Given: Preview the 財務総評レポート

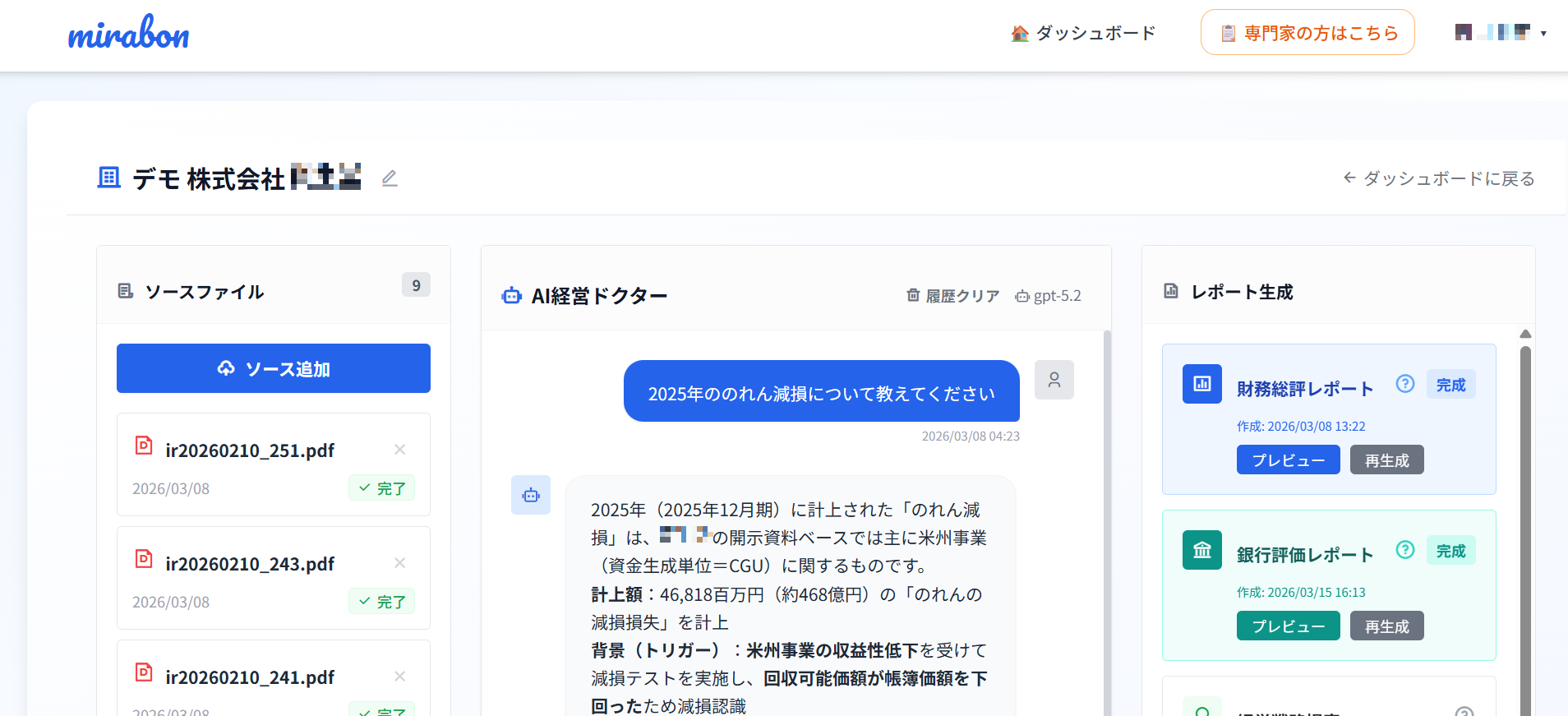Looking at the screenshot, I should (x=1289, y=460).
